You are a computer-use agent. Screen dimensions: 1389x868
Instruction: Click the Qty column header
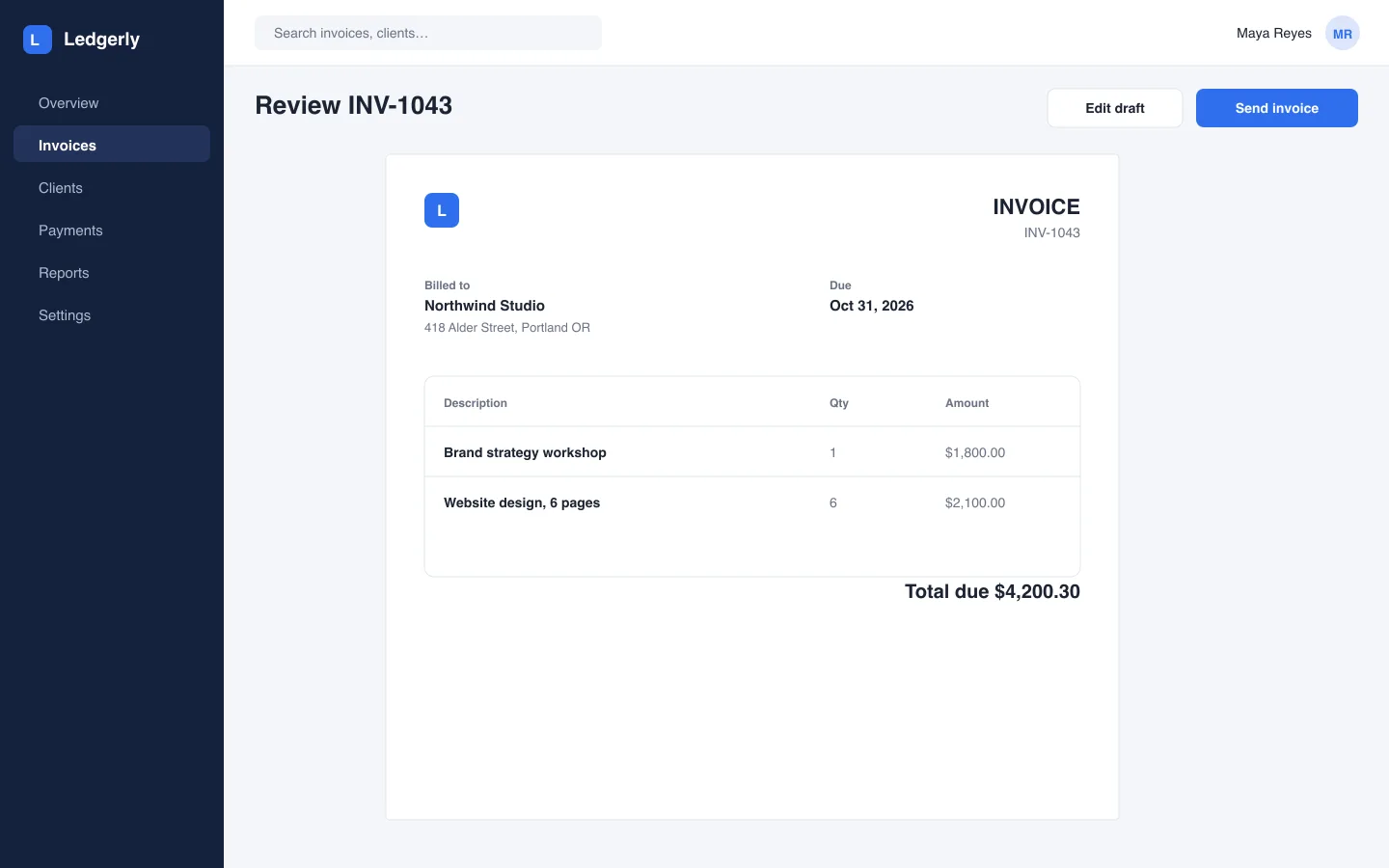(x=839, y=403)
